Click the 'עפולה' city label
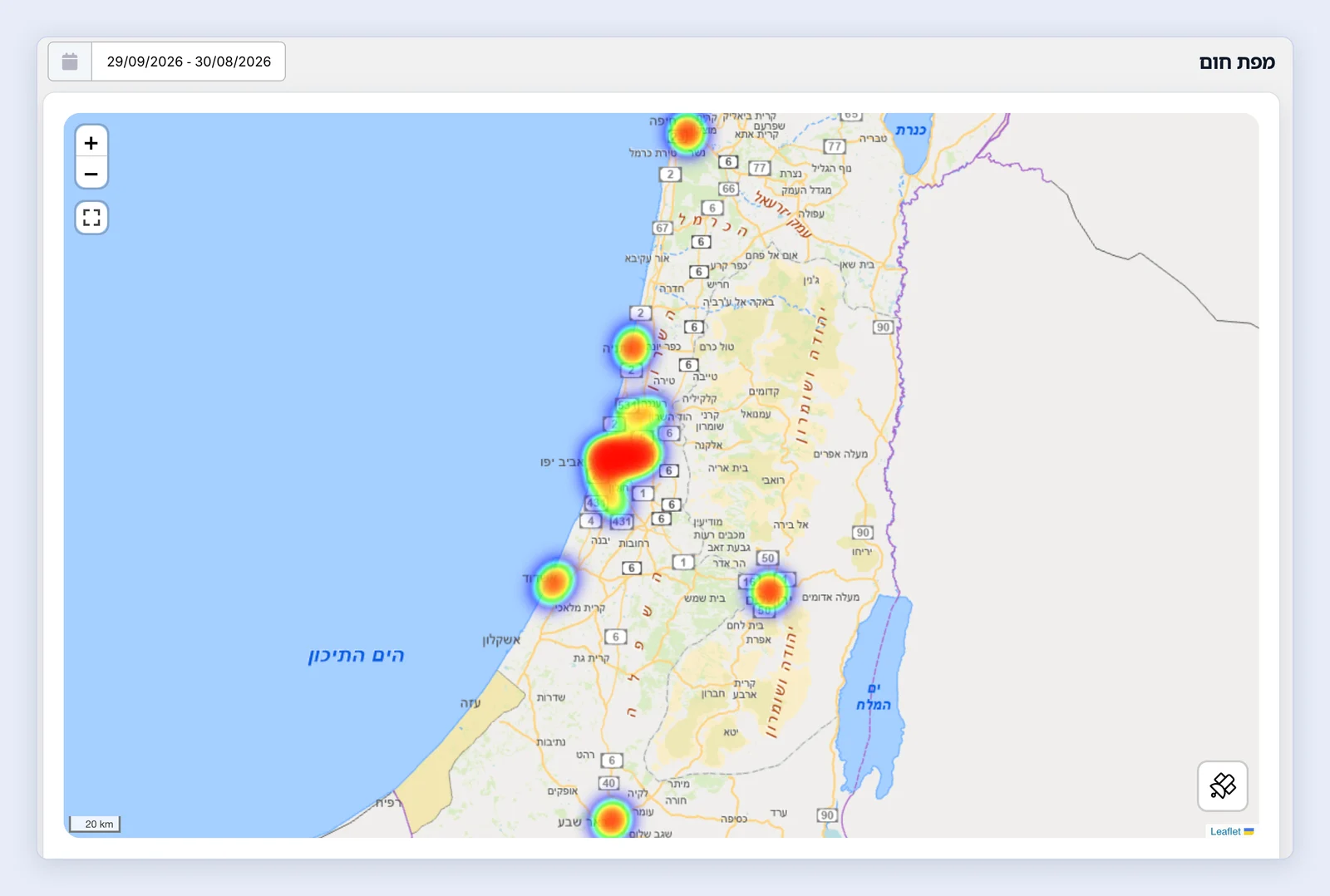1330x896 pixels. tap(811, 214)
